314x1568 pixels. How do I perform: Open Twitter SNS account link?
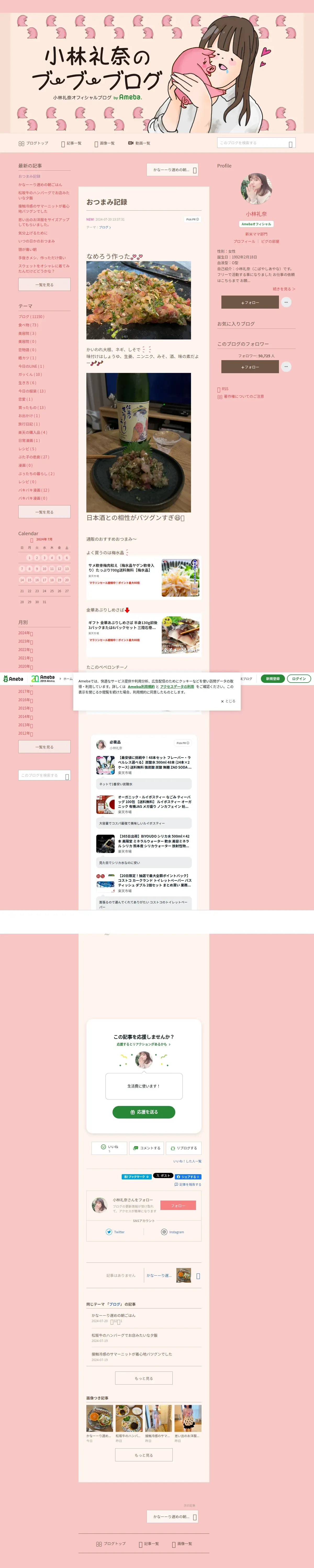click(x=115, y=1232)
